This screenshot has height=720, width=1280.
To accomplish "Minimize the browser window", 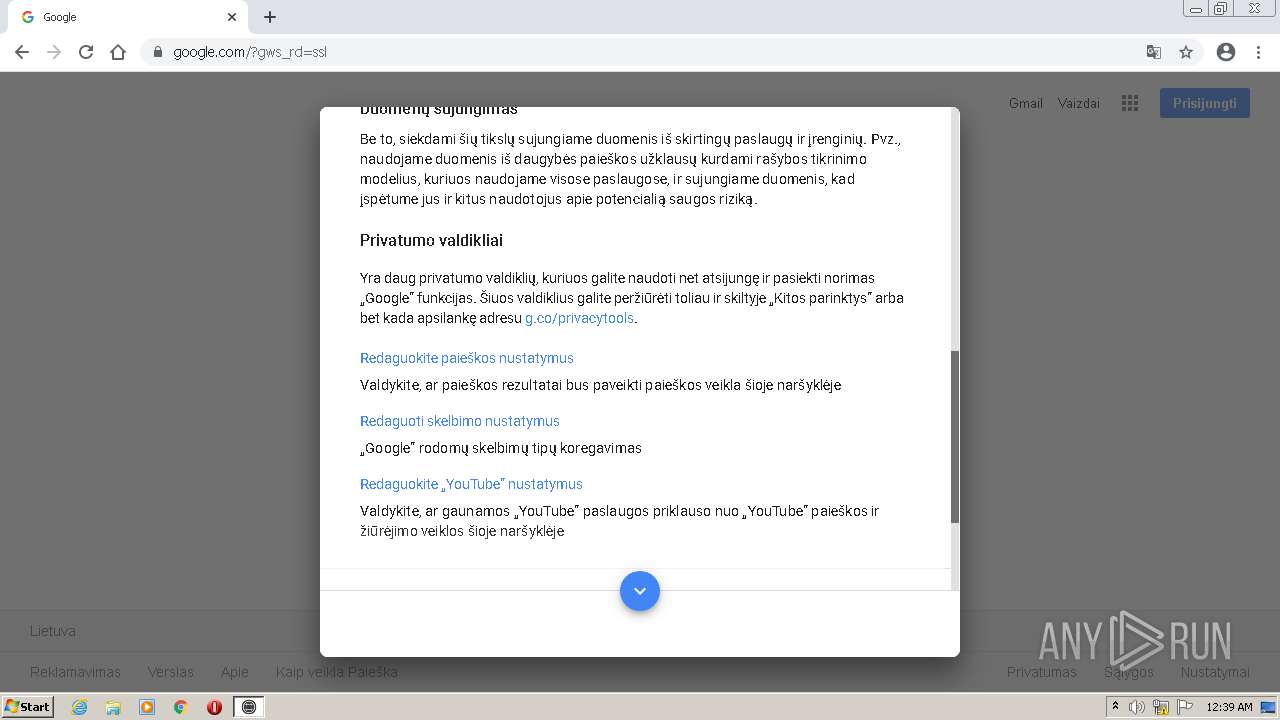I will [1196, 8].
